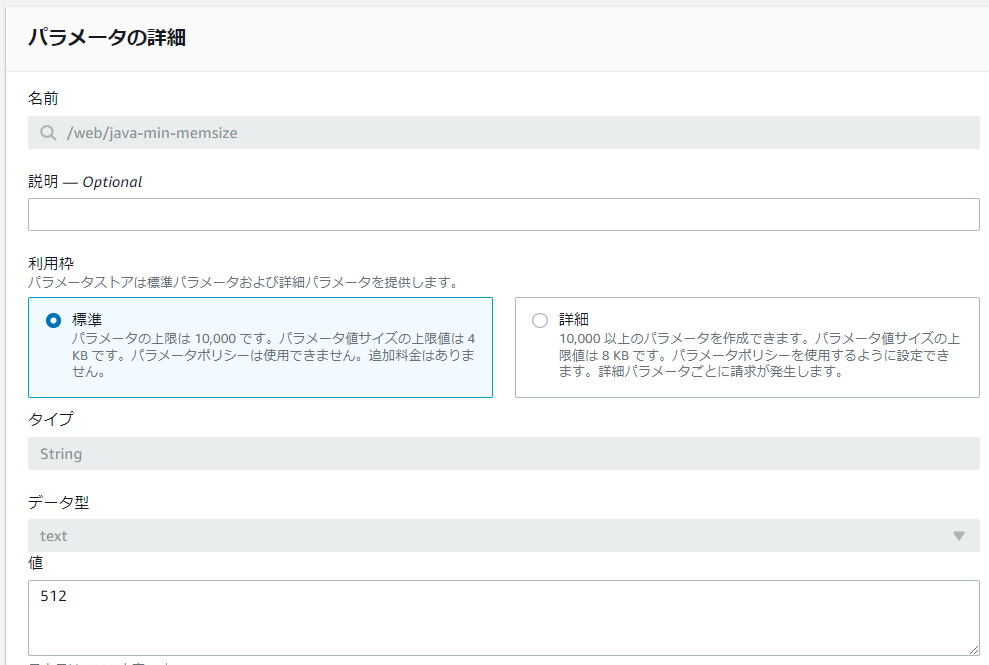Click the データ型 label

[59, 502]
